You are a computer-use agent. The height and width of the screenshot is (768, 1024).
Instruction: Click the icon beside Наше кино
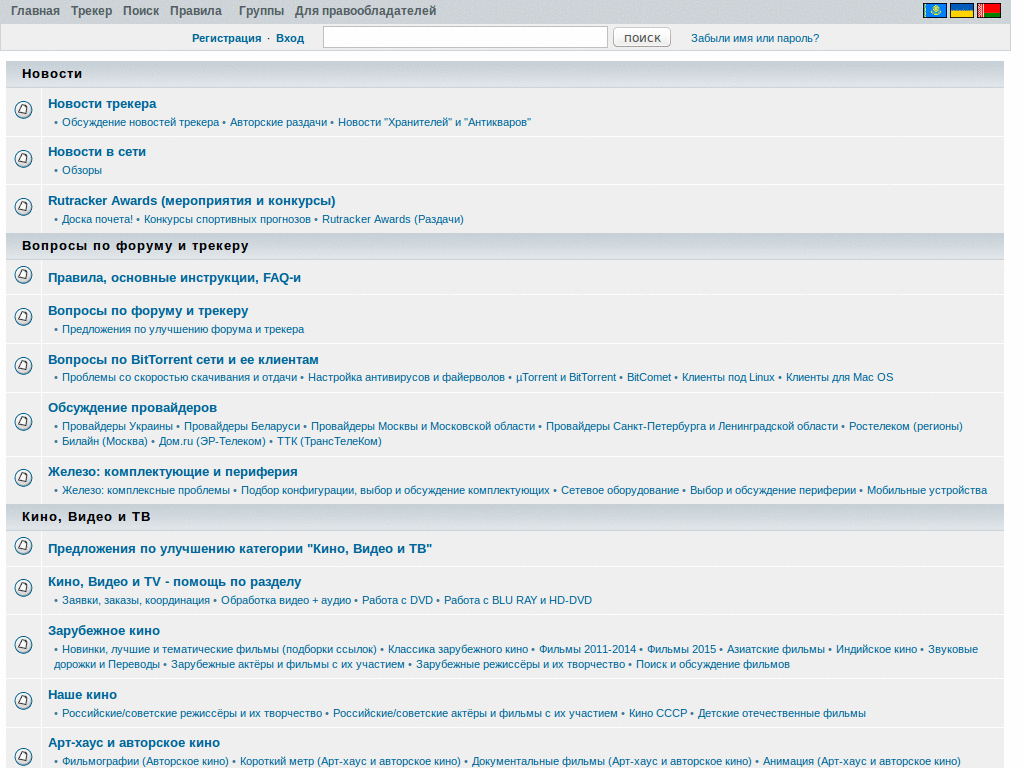[24, 701]
